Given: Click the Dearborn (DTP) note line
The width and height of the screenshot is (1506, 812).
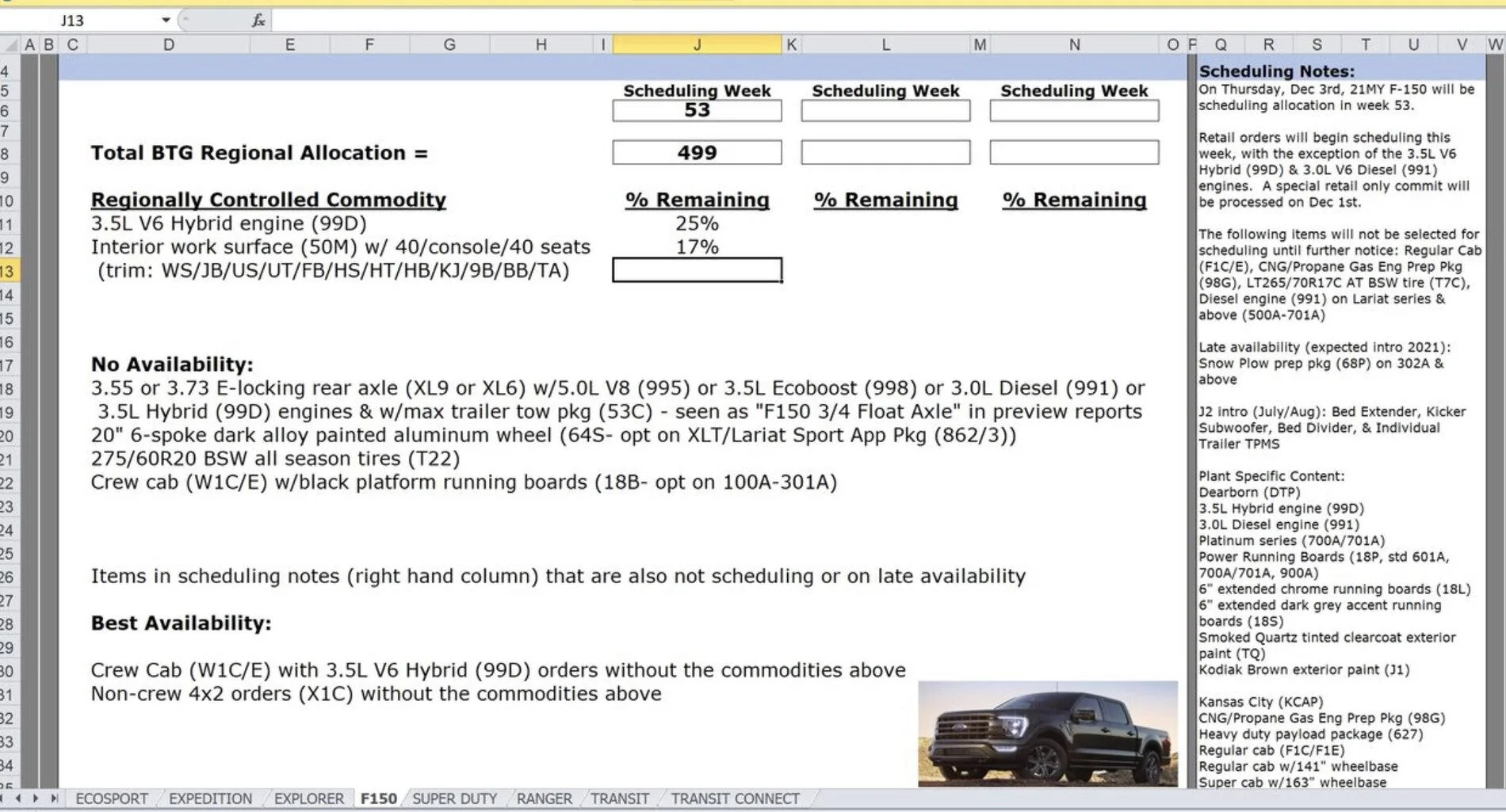Looking at the screenshot, I should tap(1249, 492).
